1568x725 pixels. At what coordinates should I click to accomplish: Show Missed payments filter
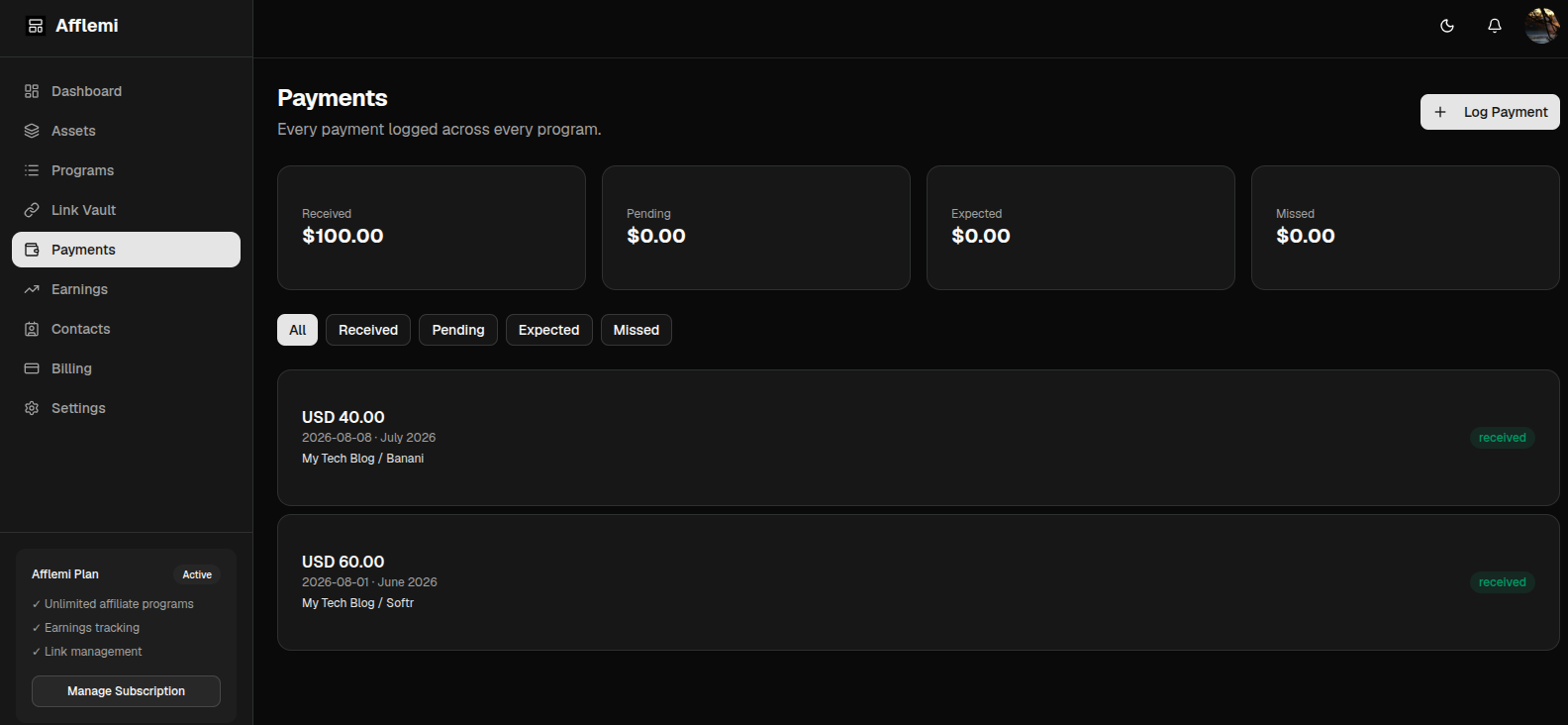click(637, 330)
